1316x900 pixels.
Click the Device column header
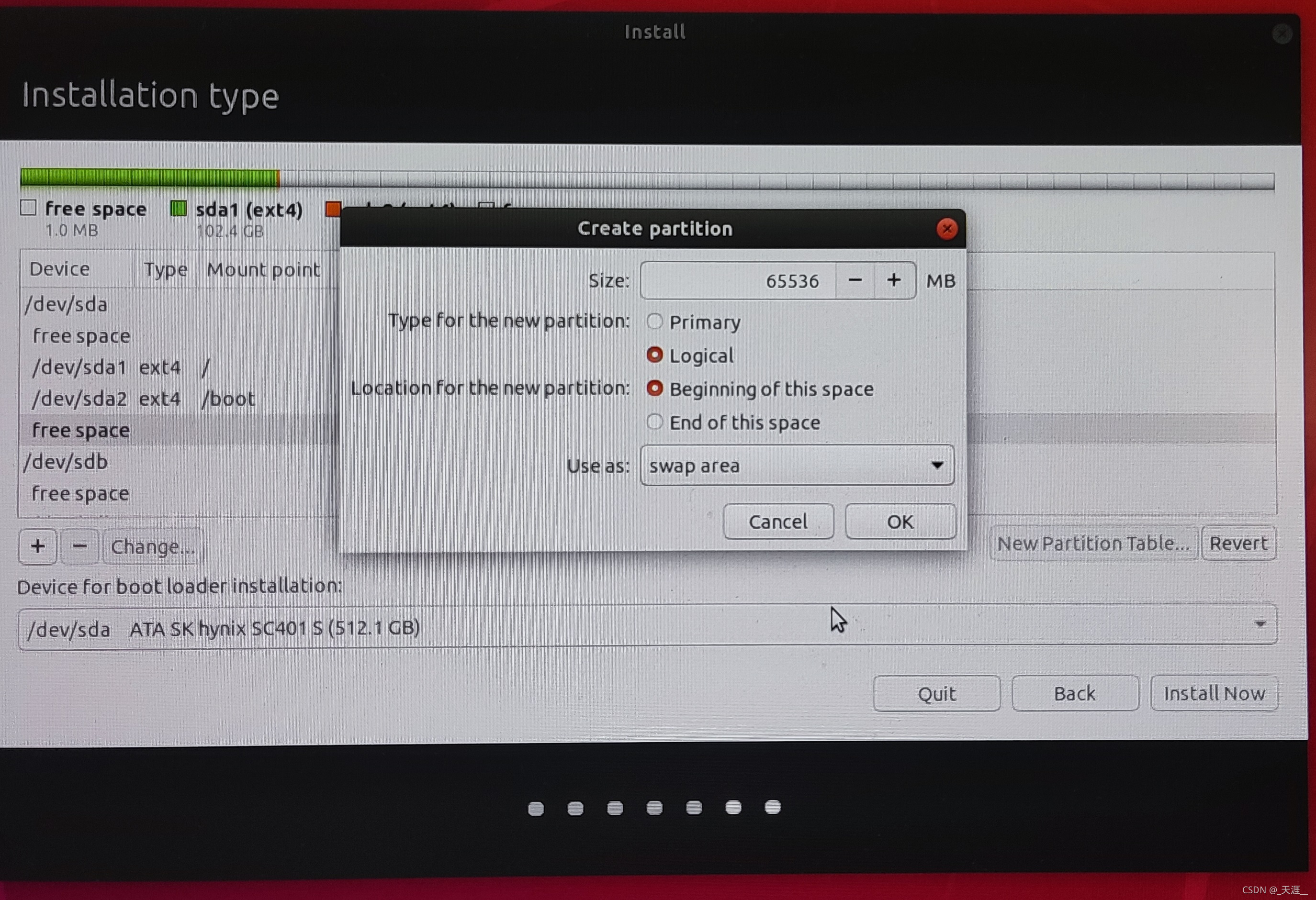pyautogui.click(x=60, y=269)
